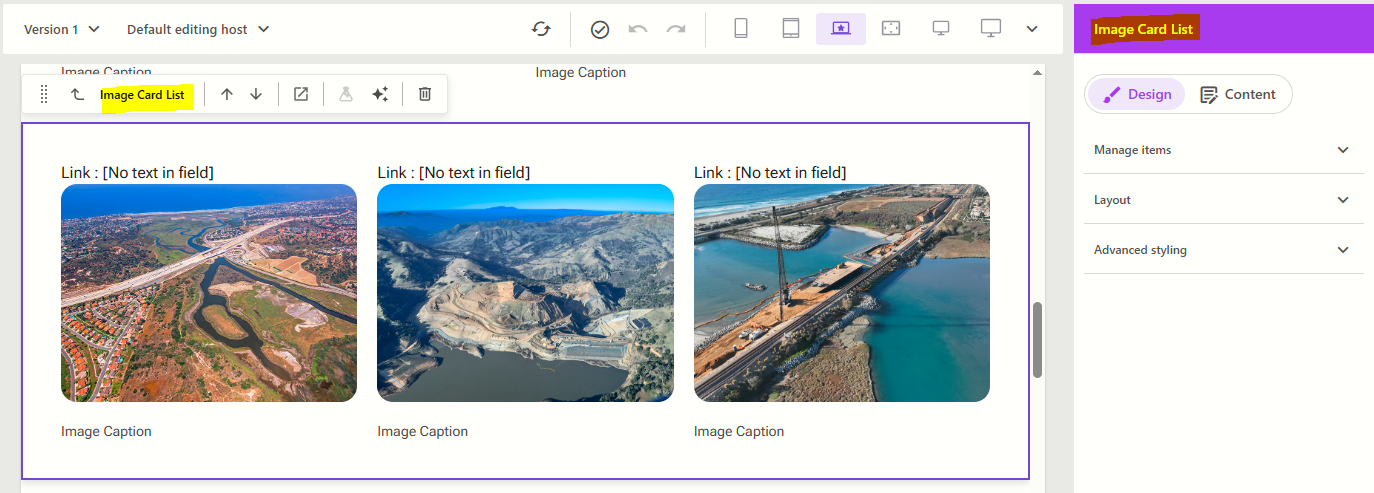This screenshot has height=493, width=1374.
Task: Click the circled checkmark icon in top toolbar
Action: click(600, 29)
